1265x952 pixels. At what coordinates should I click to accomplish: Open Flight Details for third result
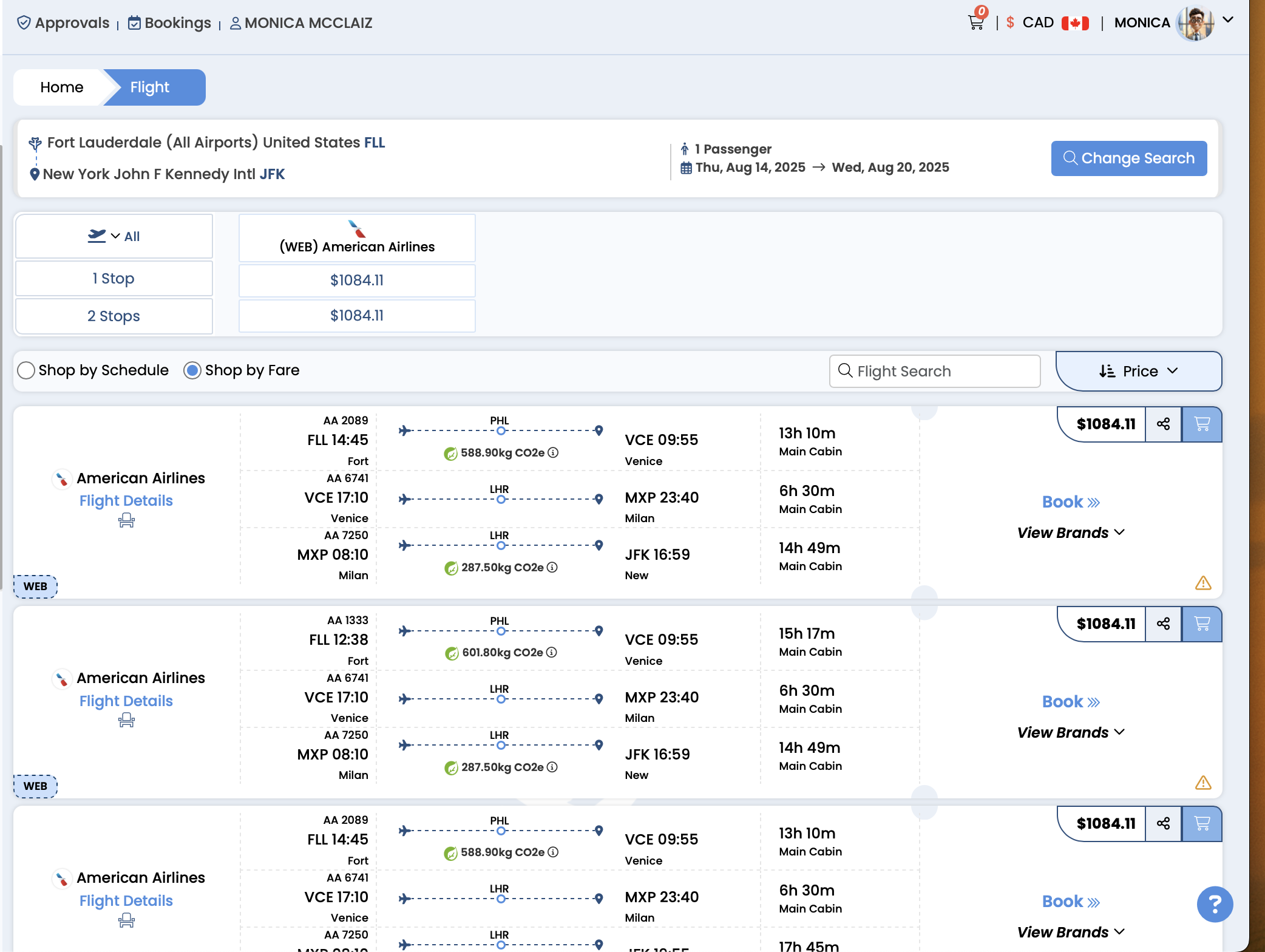click(126, 901)
